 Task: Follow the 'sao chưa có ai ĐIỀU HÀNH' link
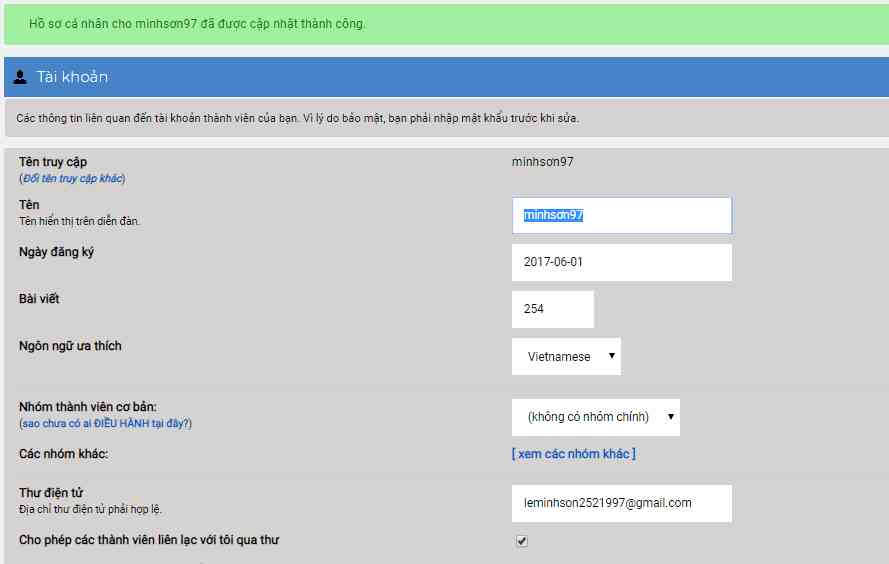pyautogui.click(x=105, y=424)
